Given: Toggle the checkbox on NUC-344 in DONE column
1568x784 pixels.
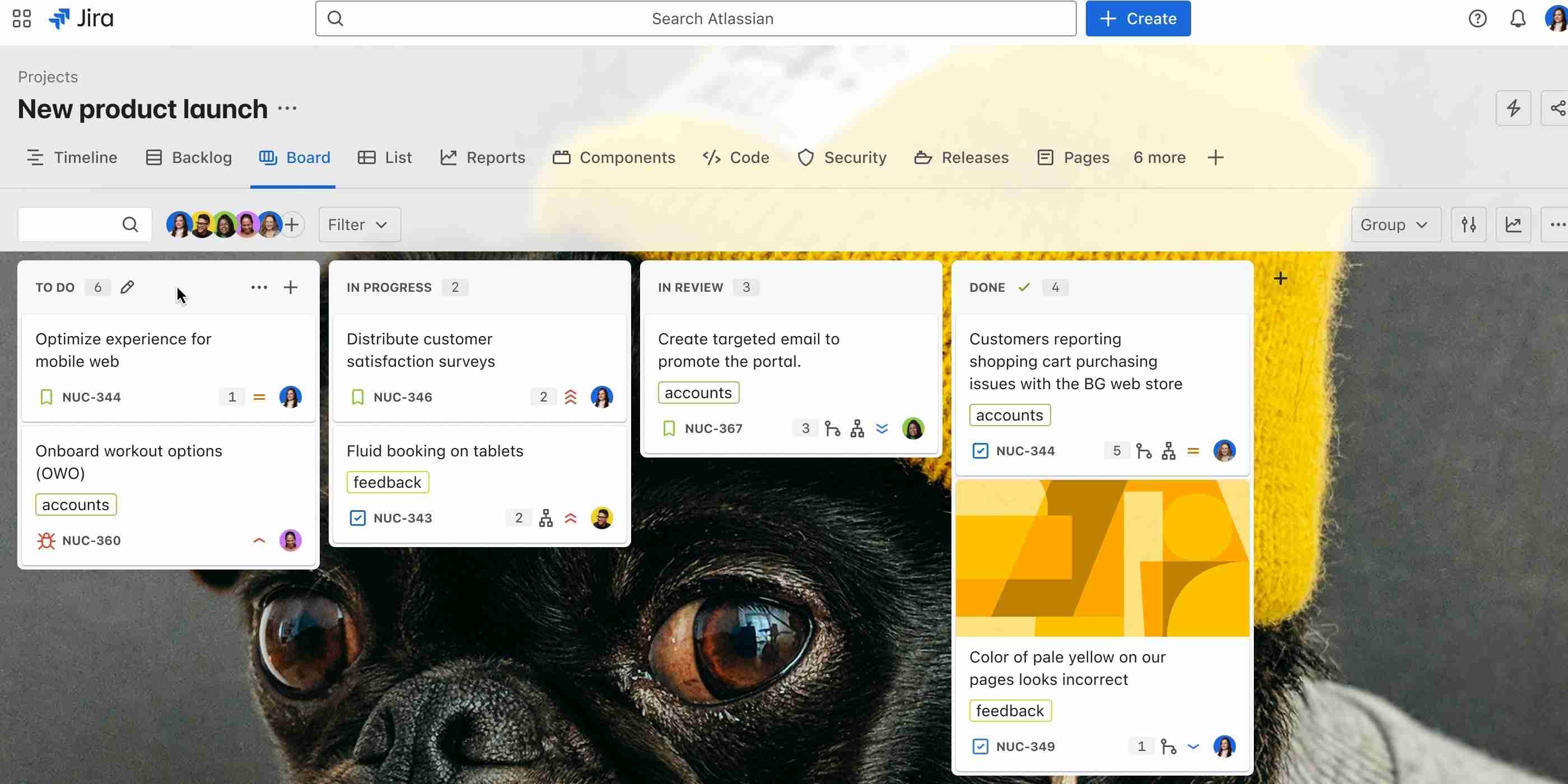Looking at the screenshot, I should pyautogui.click(x=979, y=450).
